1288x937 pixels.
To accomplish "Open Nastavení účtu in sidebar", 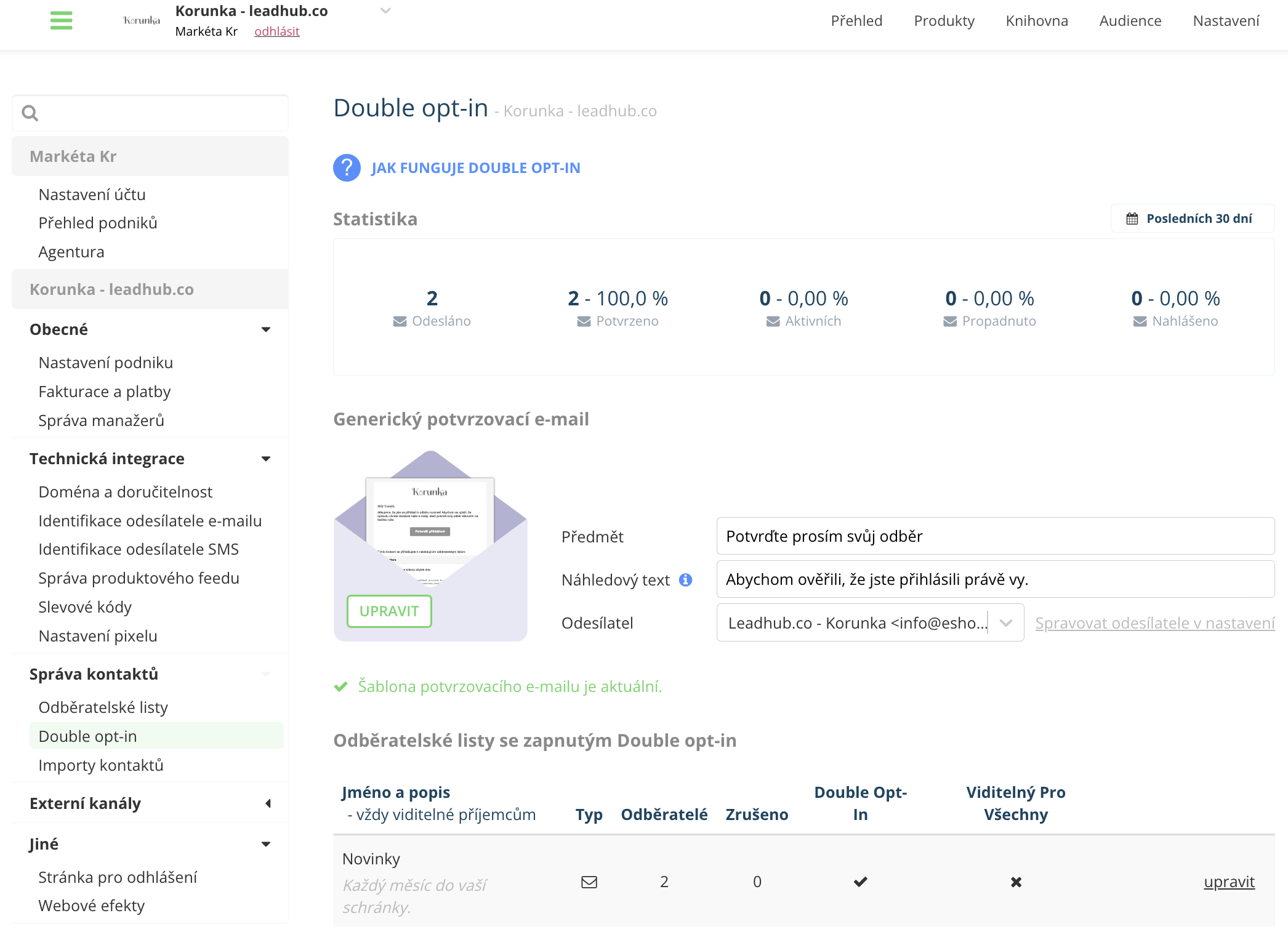I will coord(92,195).
